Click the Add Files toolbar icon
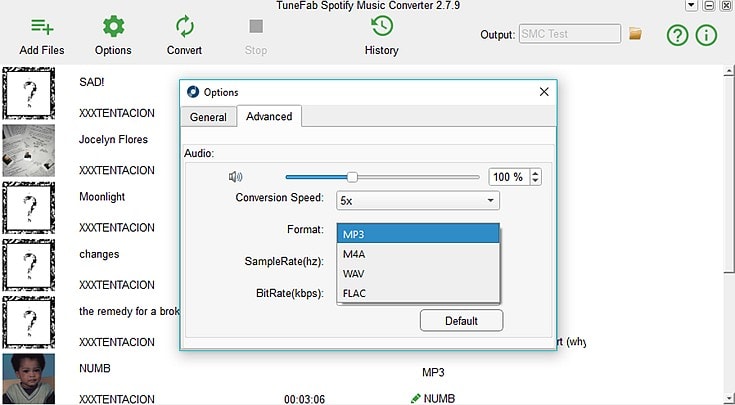The height and width of the screenshot is (405, 735). 42,27
